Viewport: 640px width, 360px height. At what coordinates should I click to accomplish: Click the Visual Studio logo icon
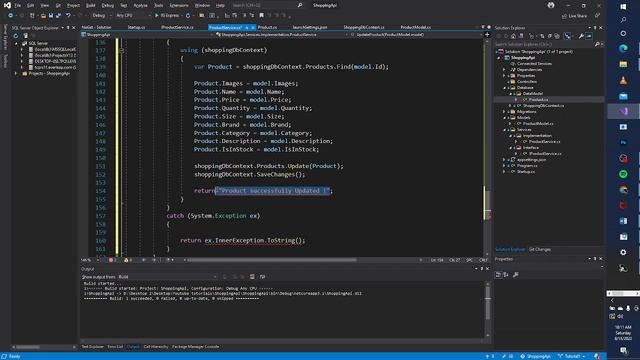pyautogui.click(x=7, y=5)
